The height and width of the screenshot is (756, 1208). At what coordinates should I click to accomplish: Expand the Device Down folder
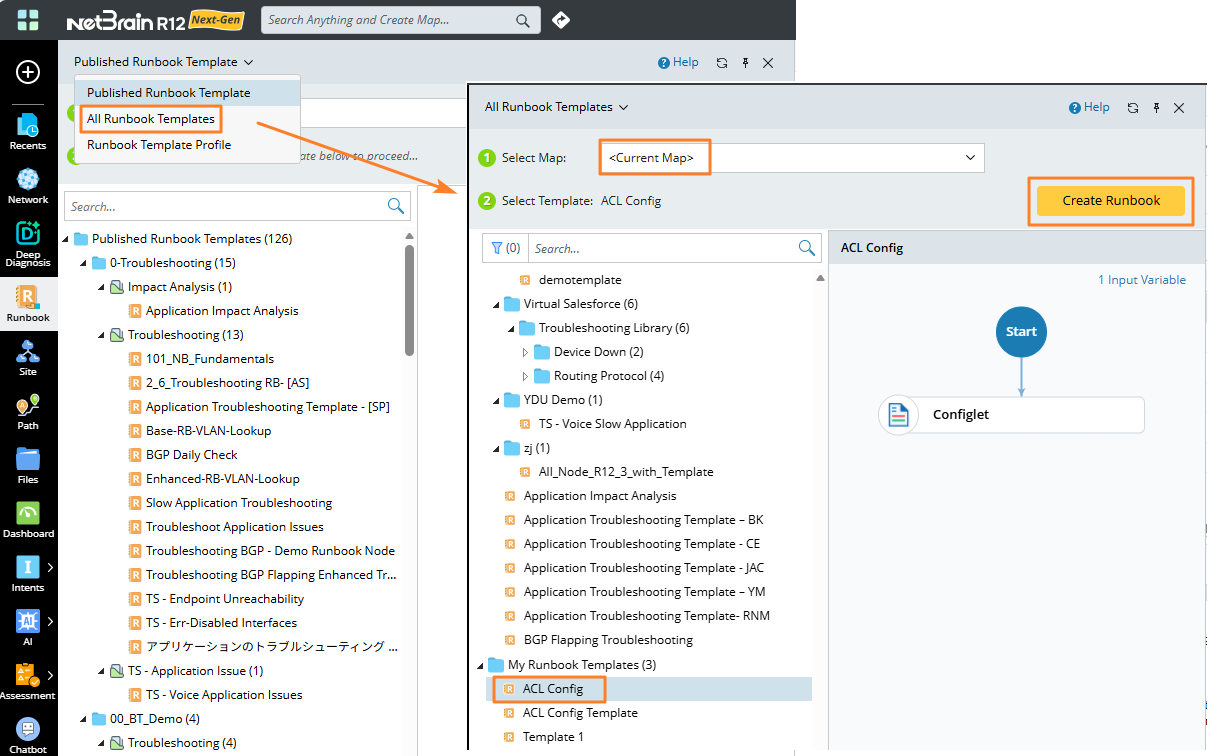tap(526, 352)
